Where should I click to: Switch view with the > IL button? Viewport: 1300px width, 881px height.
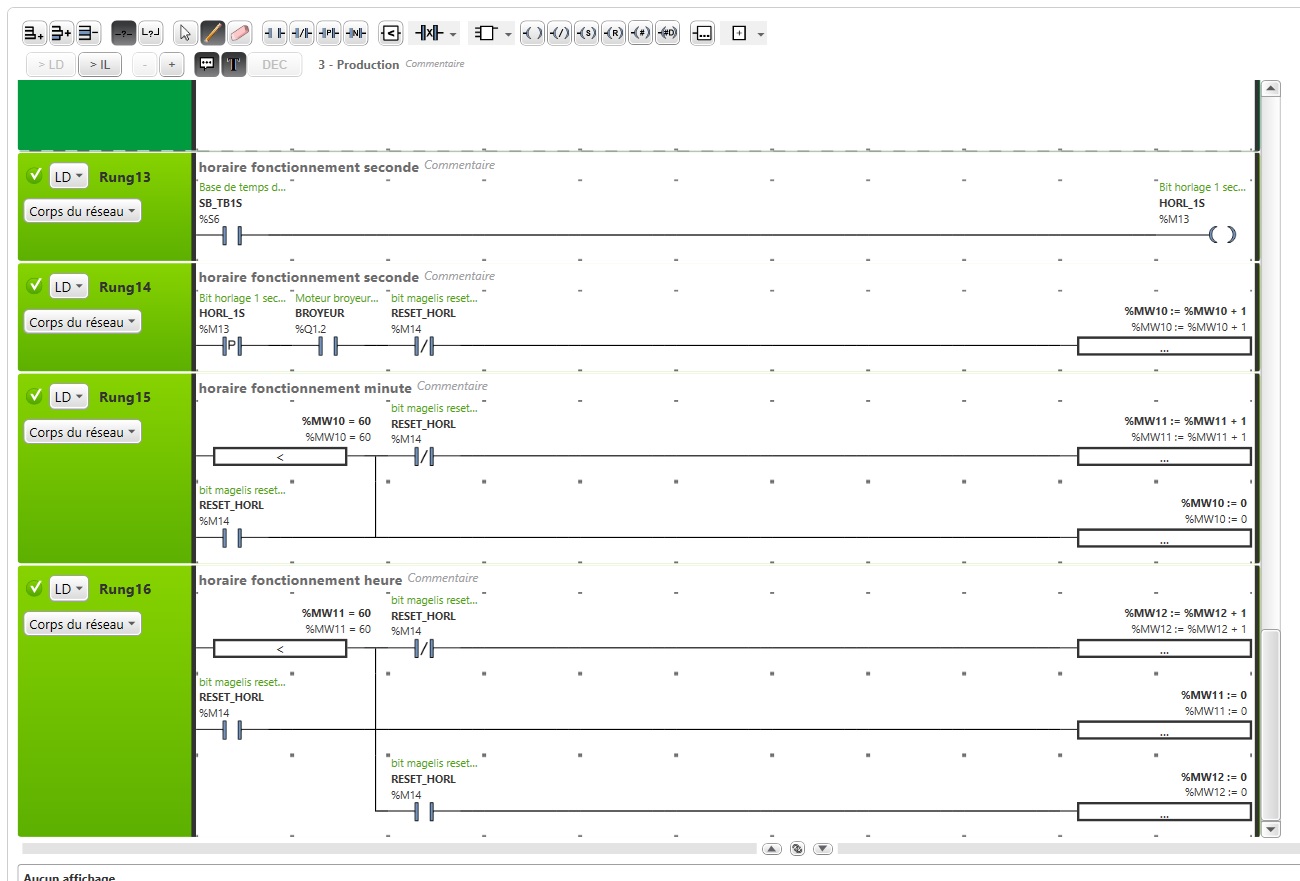pyautogui.click(x=99, y=65)
